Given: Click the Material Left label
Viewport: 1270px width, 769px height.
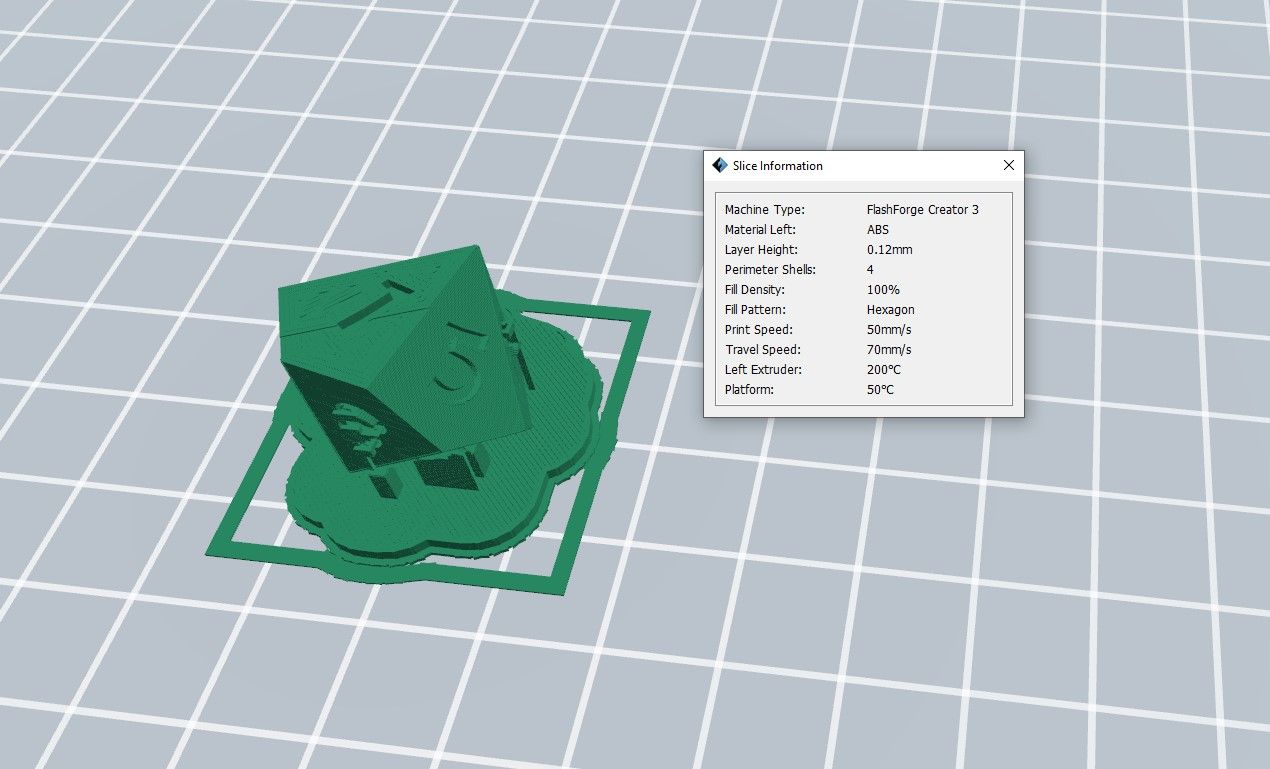Looking at the screenshot, I should click(760, 230).
